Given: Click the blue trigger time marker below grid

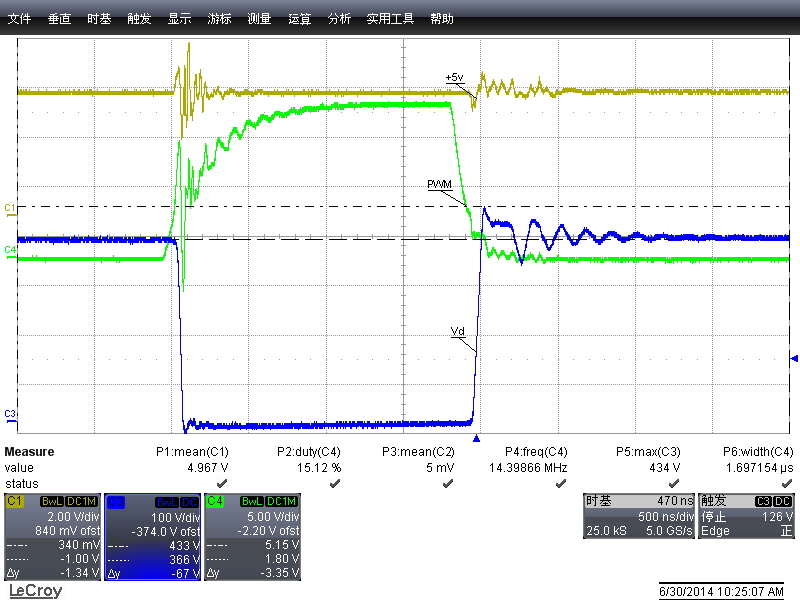Looking at the screenshot, I should click(x=477, y=438).
